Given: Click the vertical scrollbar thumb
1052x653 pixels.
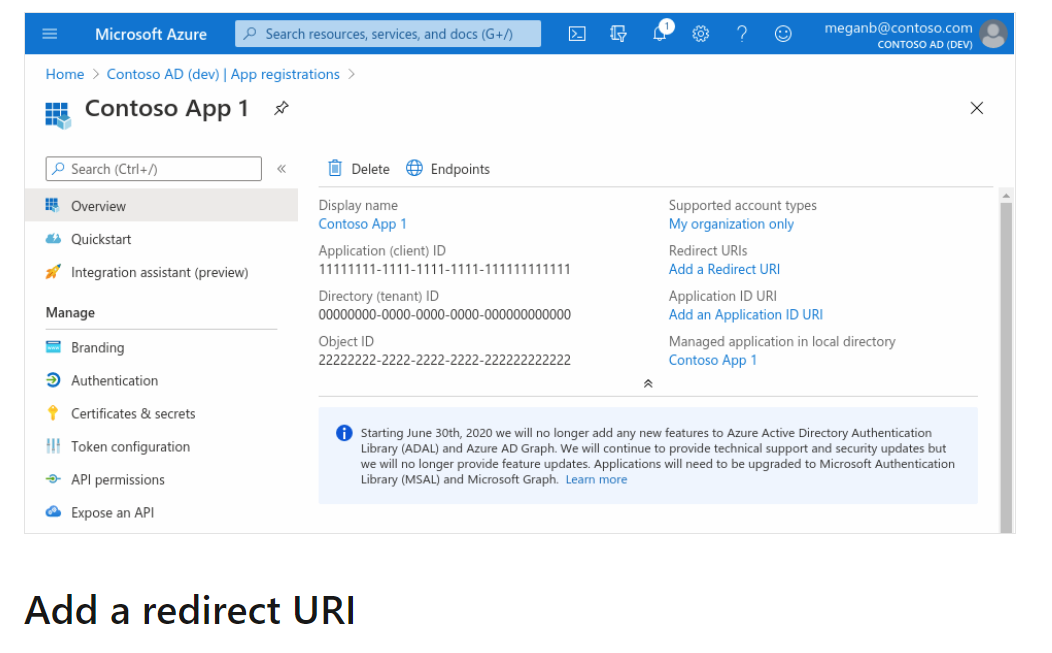Looking at the screenshot, I should (1006, 368).
